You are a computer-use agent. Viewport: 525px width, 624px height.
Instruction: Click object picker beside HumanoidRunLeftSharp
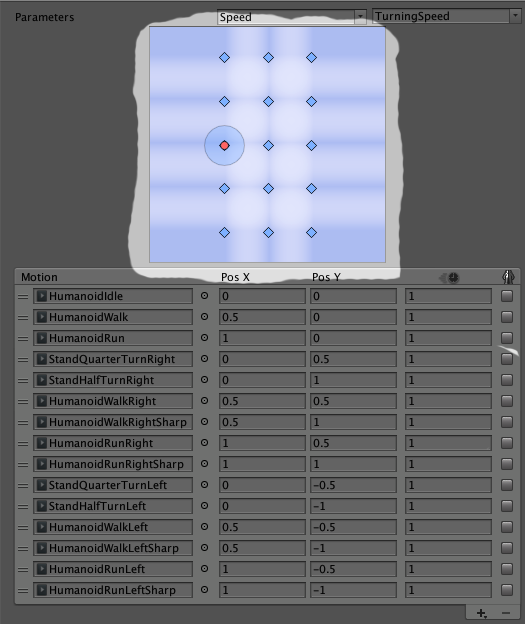pos(204,590)
